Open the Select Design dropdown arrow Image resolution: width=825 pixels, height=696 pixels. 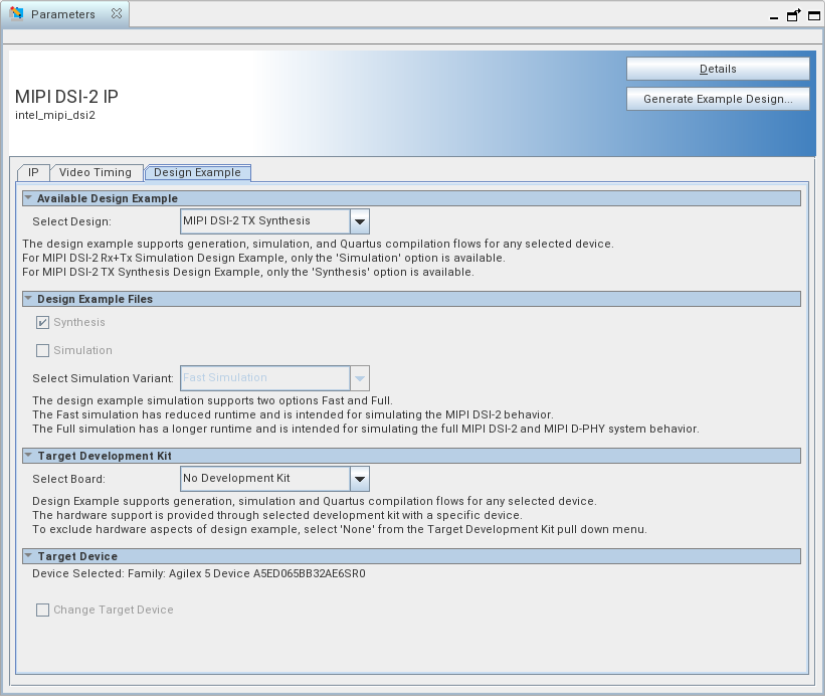pyautogui.click(x=360, y=221)
